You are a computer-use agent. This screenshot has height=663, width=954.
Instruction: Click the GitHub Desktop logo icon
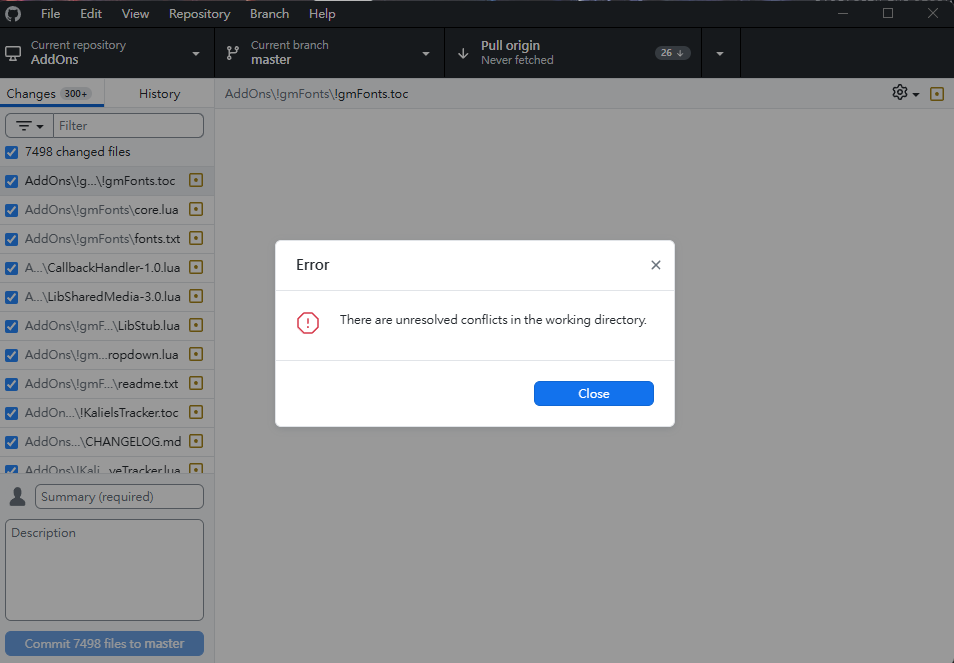pos(13,14)
